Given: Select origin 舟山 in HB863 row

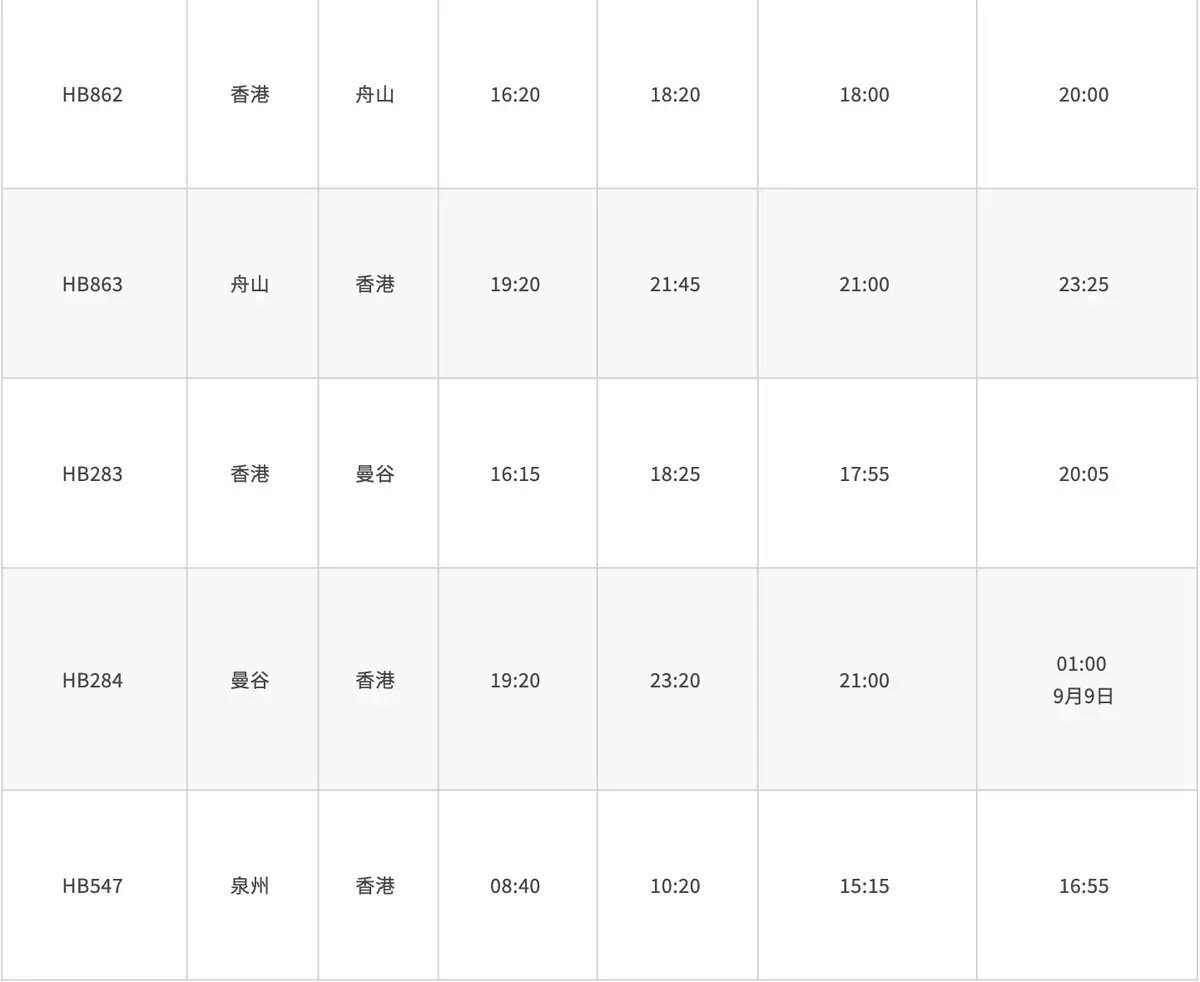Looking at the screenshot, I should pos(250,285).
